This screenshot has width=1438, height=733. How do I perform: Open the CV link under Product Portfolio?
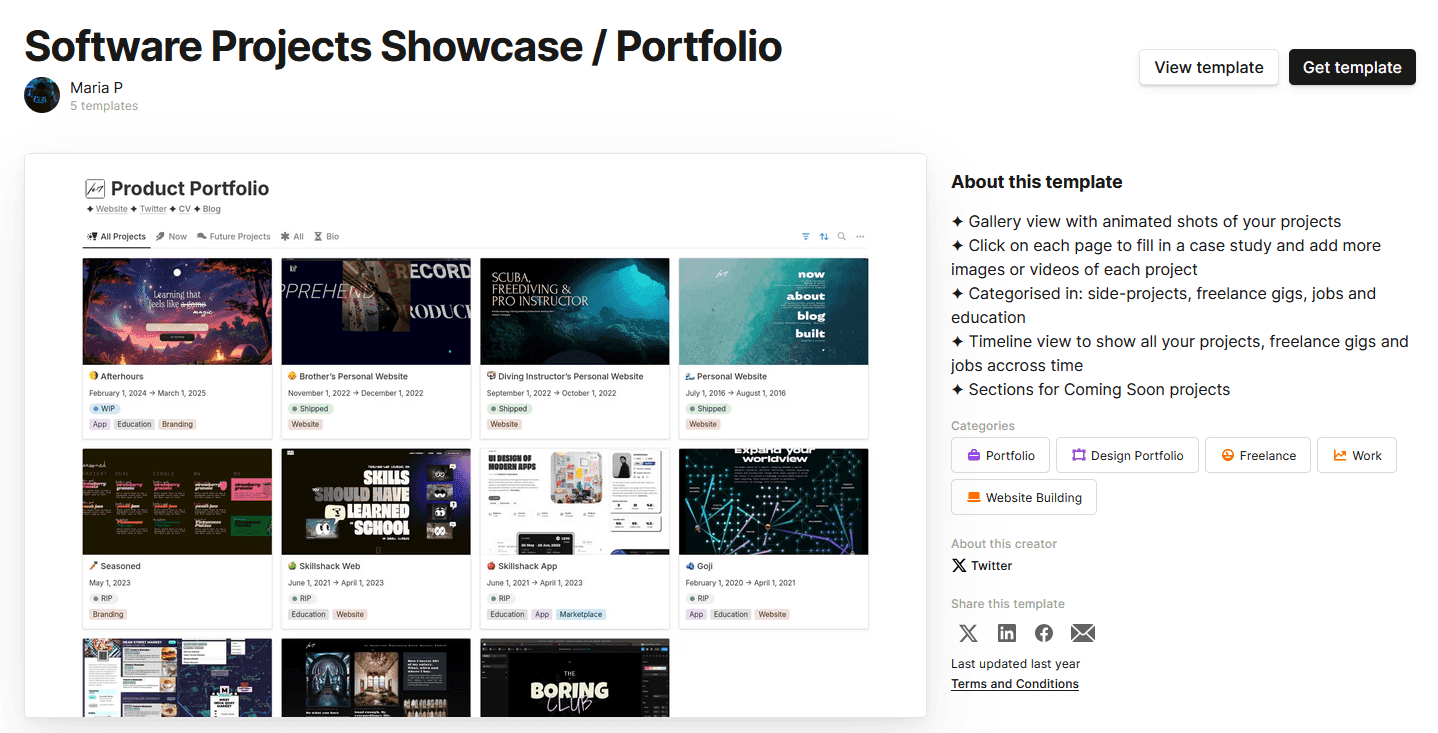(x=184, y=209)
